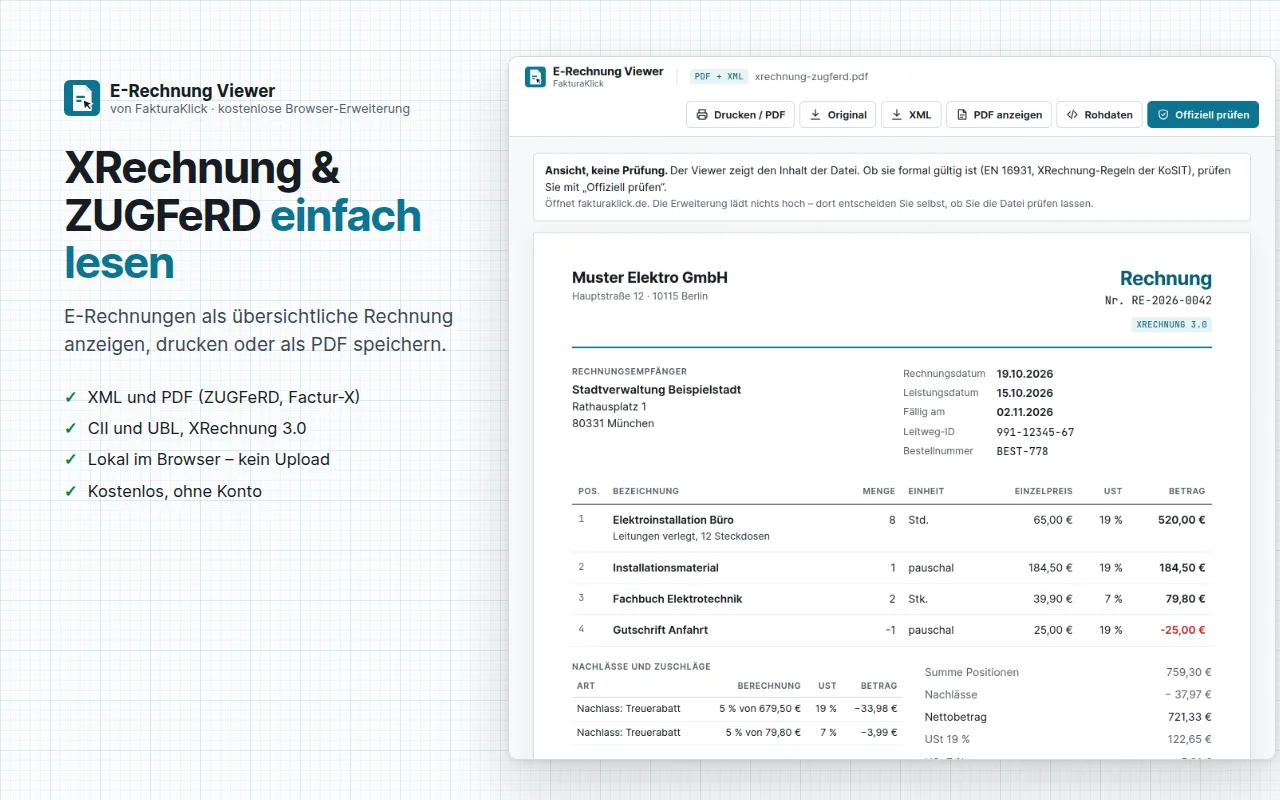Screen dimensions: 1280x800
Task: Click the printer icon on Drucken / PDF
Action: pyautogui.click(x=702, y=115)
